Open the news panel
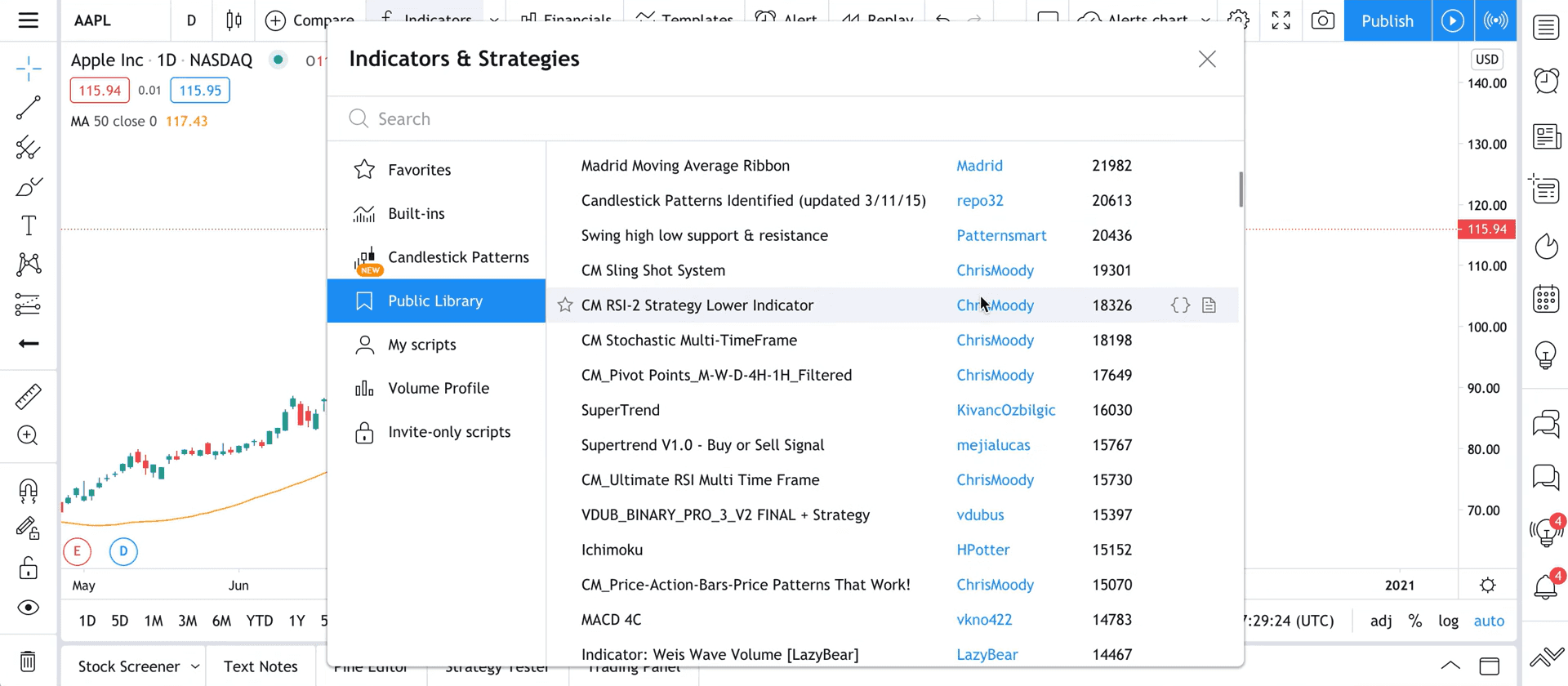Viewport: 1568px width, 686px height. [x=1546, y=136]
